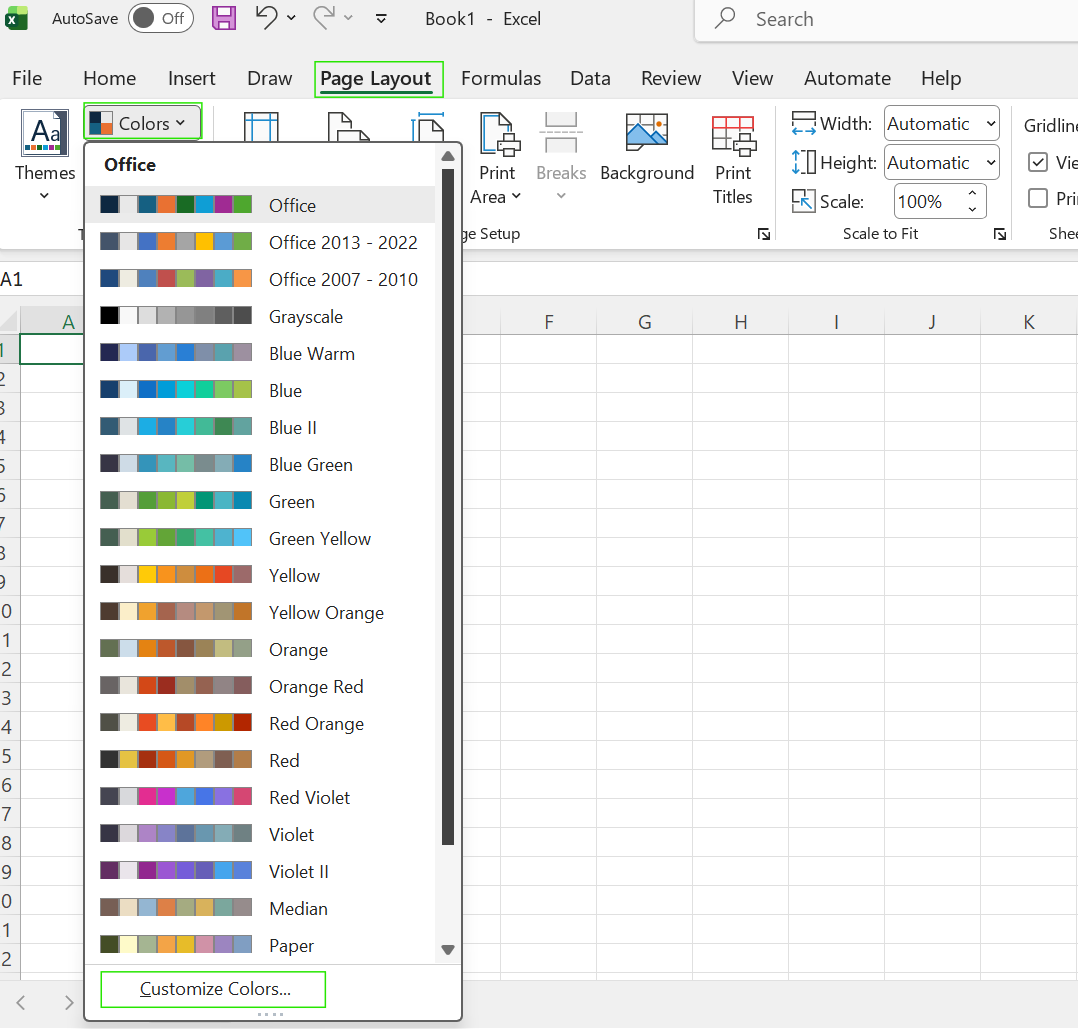Open the Help tab
This screenshot has width=1078, height=1029.
[940, 78]
